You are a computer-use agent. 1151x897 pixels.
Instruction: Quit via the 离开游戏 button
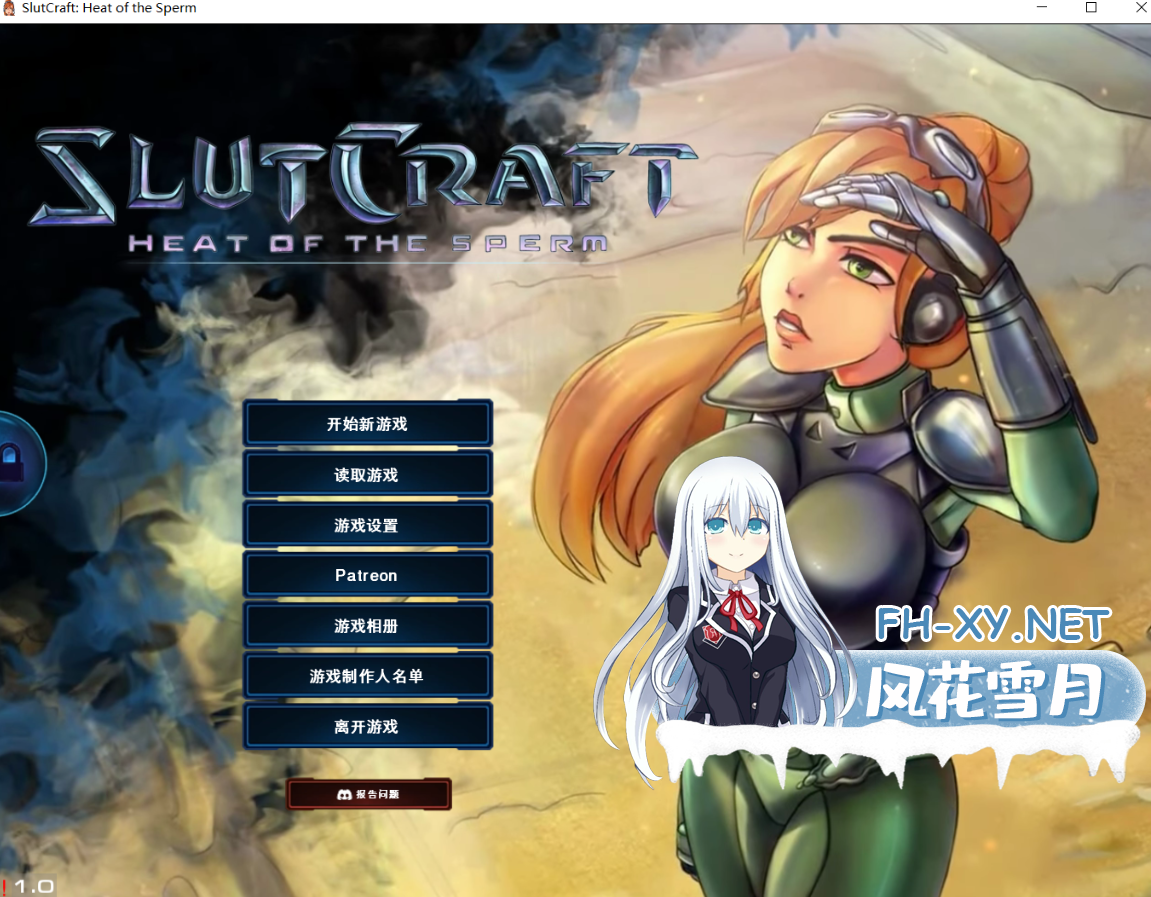367,726
